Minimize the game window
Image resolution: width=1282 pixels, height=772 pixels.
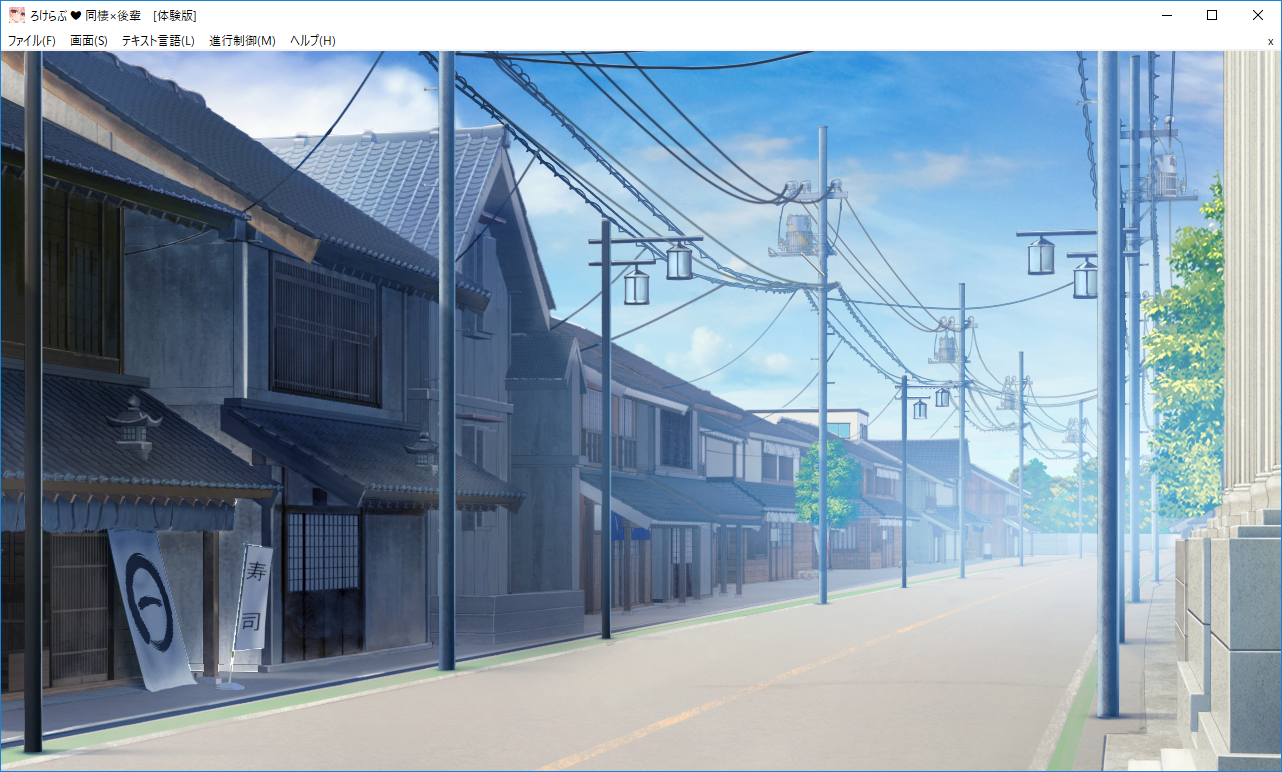pos(1166,15)
